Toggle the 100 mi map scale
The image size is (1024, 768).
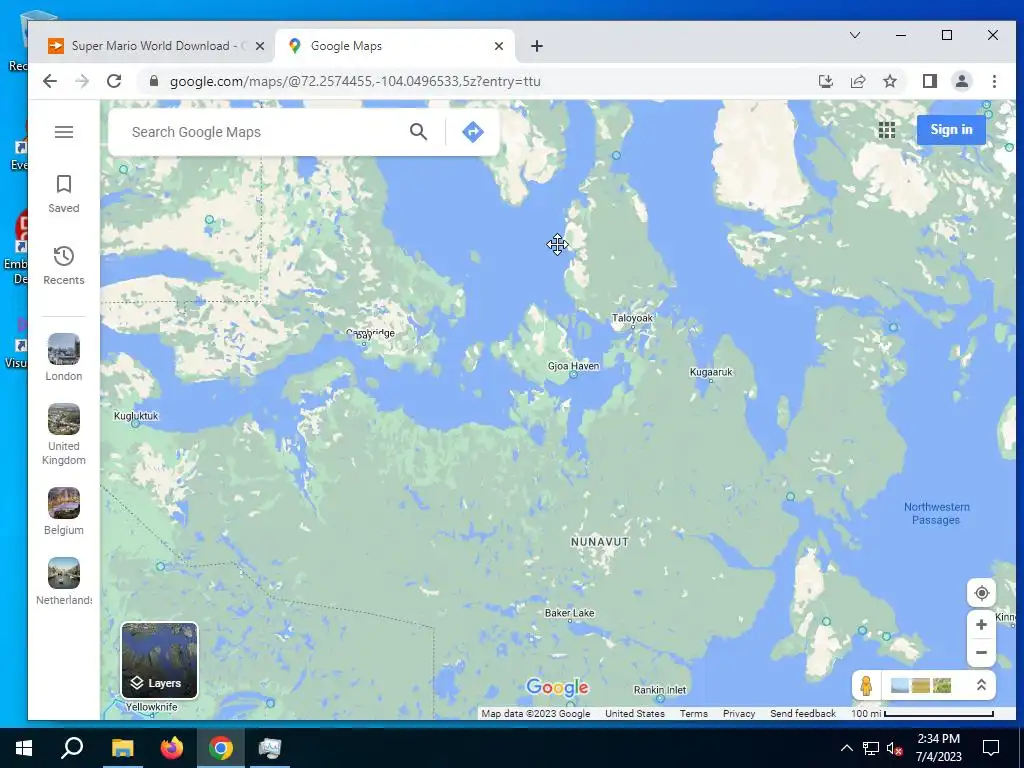tap(922, 714)
